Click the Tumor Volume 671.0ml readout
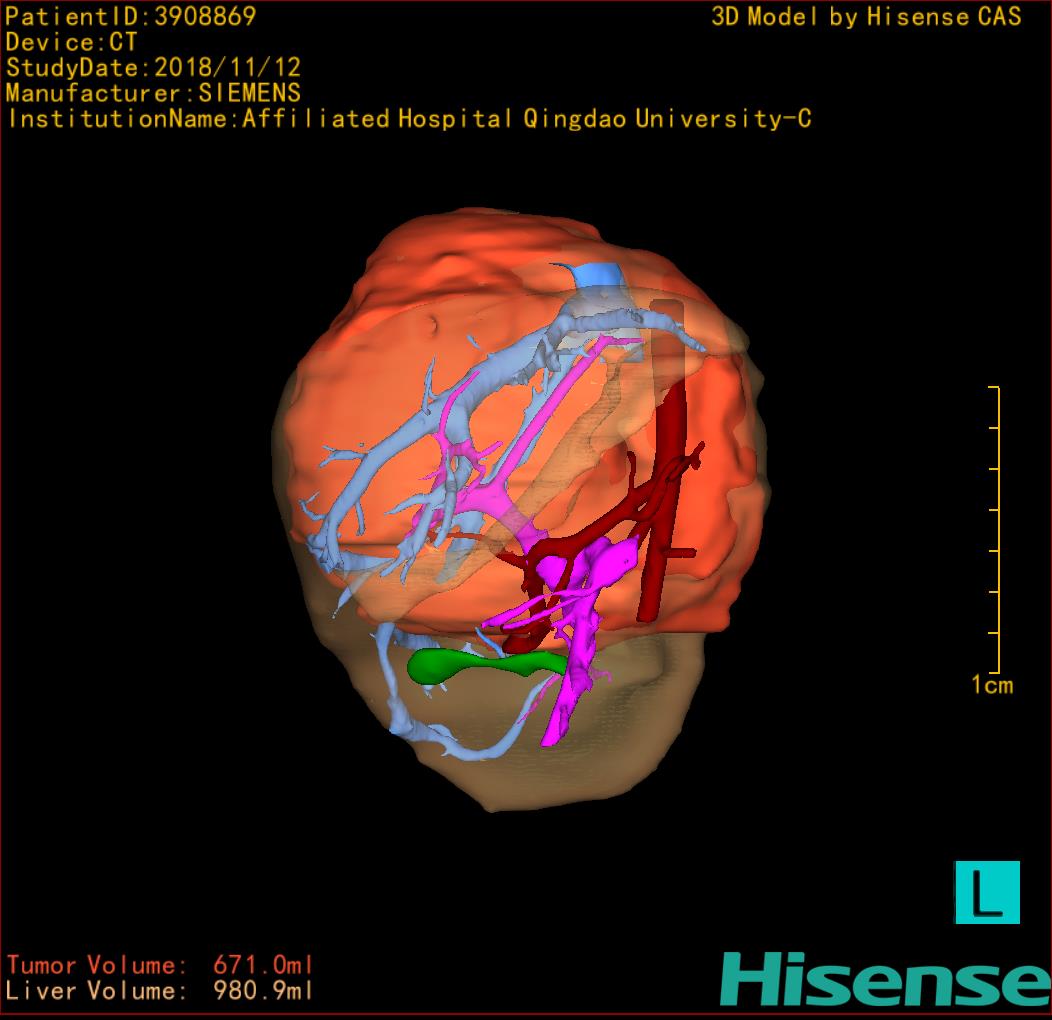The width and height of the screenshot is (1052, 1020). point(160,965)
